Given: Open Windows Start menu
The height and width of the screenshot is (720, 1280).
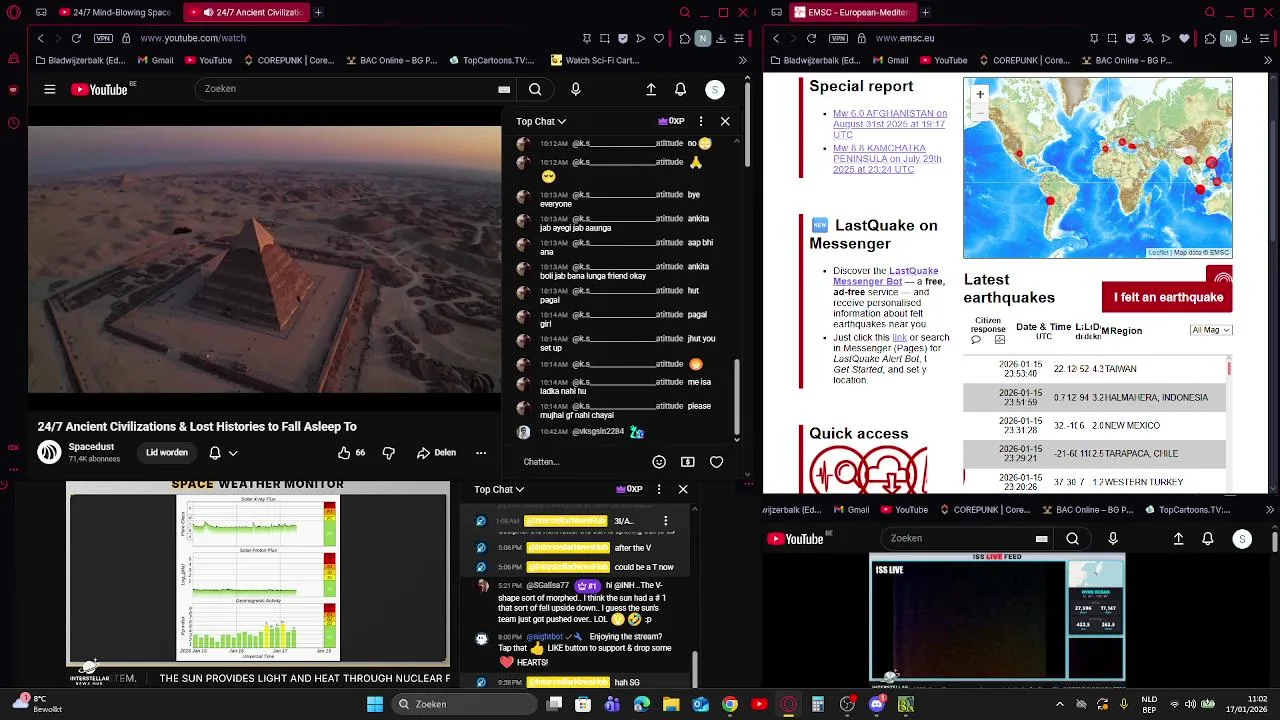Looking at the screenshot, I should coord(374,704).
